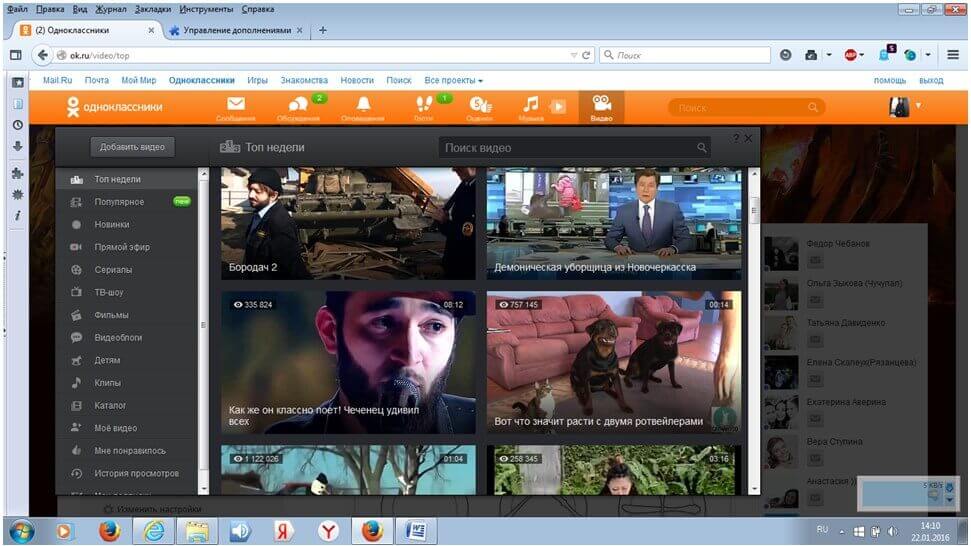Image resolution: width=971 pixels, height=546 pixels.
Task: Expand the Все проекты dropdown
Action: (453, 80)
